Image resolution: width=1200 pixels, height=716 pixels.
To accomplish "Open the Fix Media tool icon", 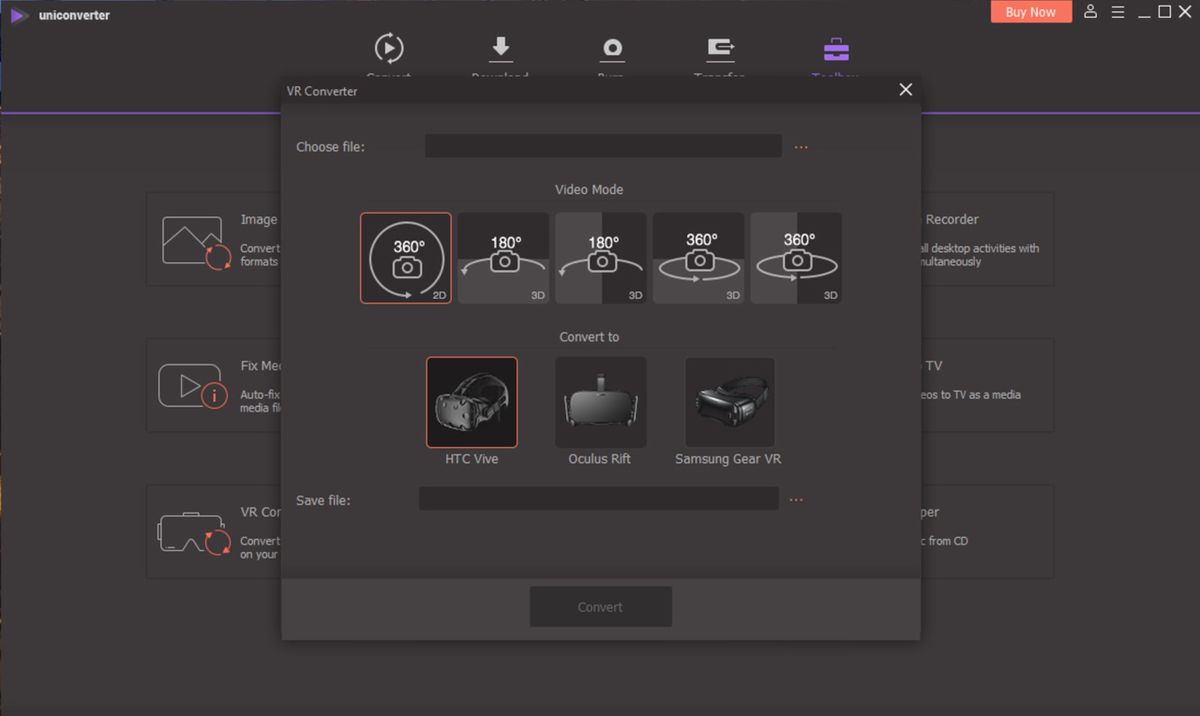I will click(191, 386).
